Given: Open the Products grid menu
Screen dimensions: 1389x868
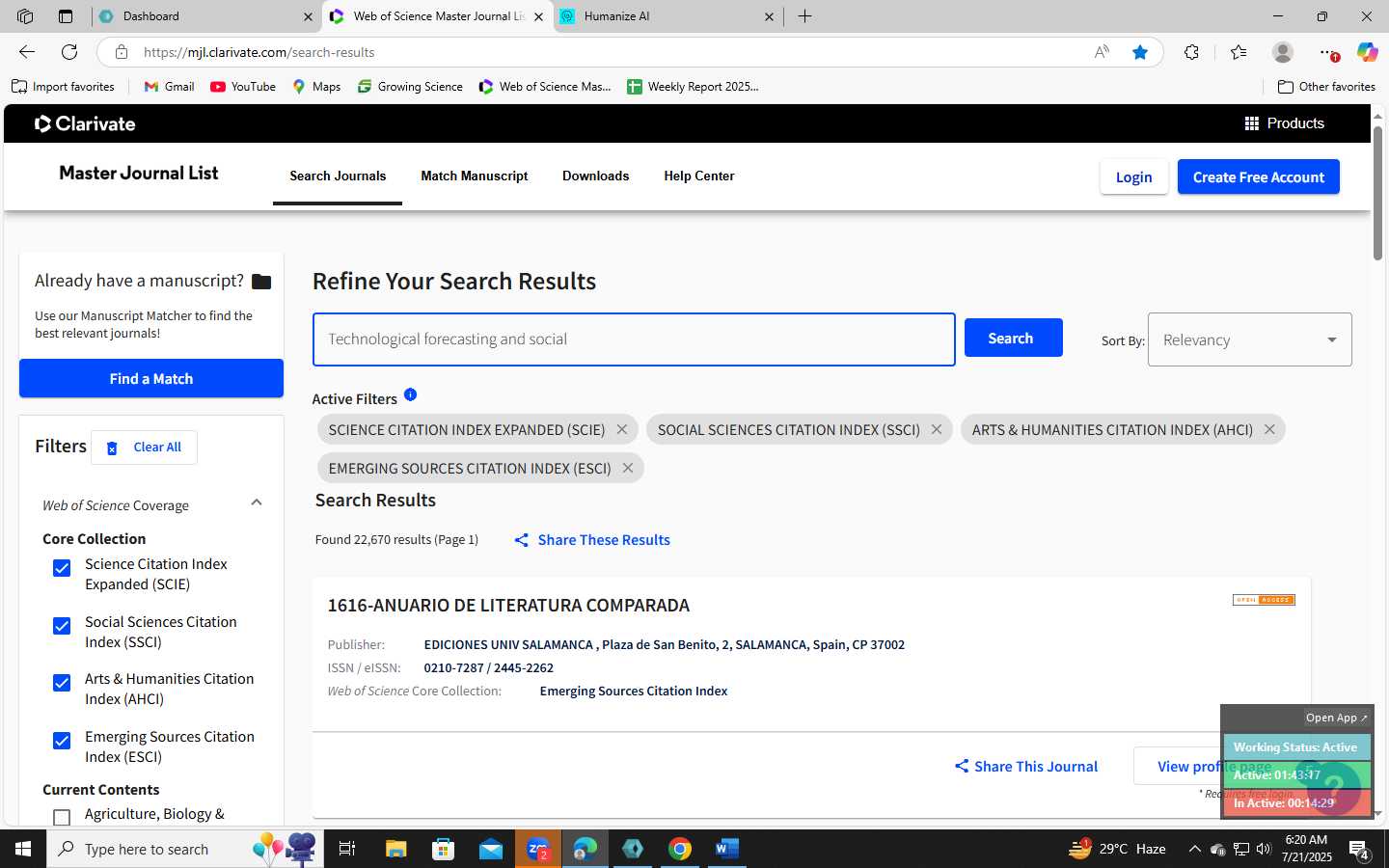Looking at the screenshot, I should point(1284,123).
